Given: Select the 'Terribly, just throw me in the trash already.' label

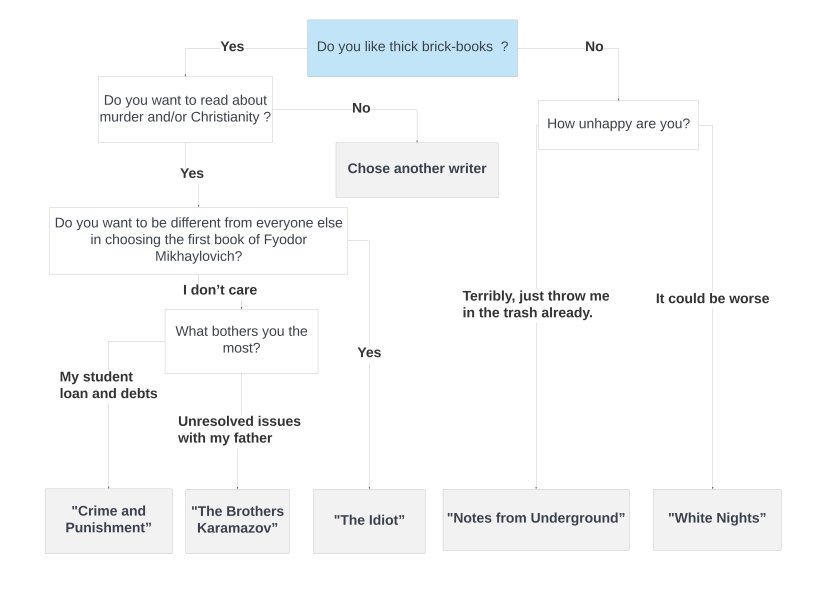Looking at the screenshot, I should point(536,304).
